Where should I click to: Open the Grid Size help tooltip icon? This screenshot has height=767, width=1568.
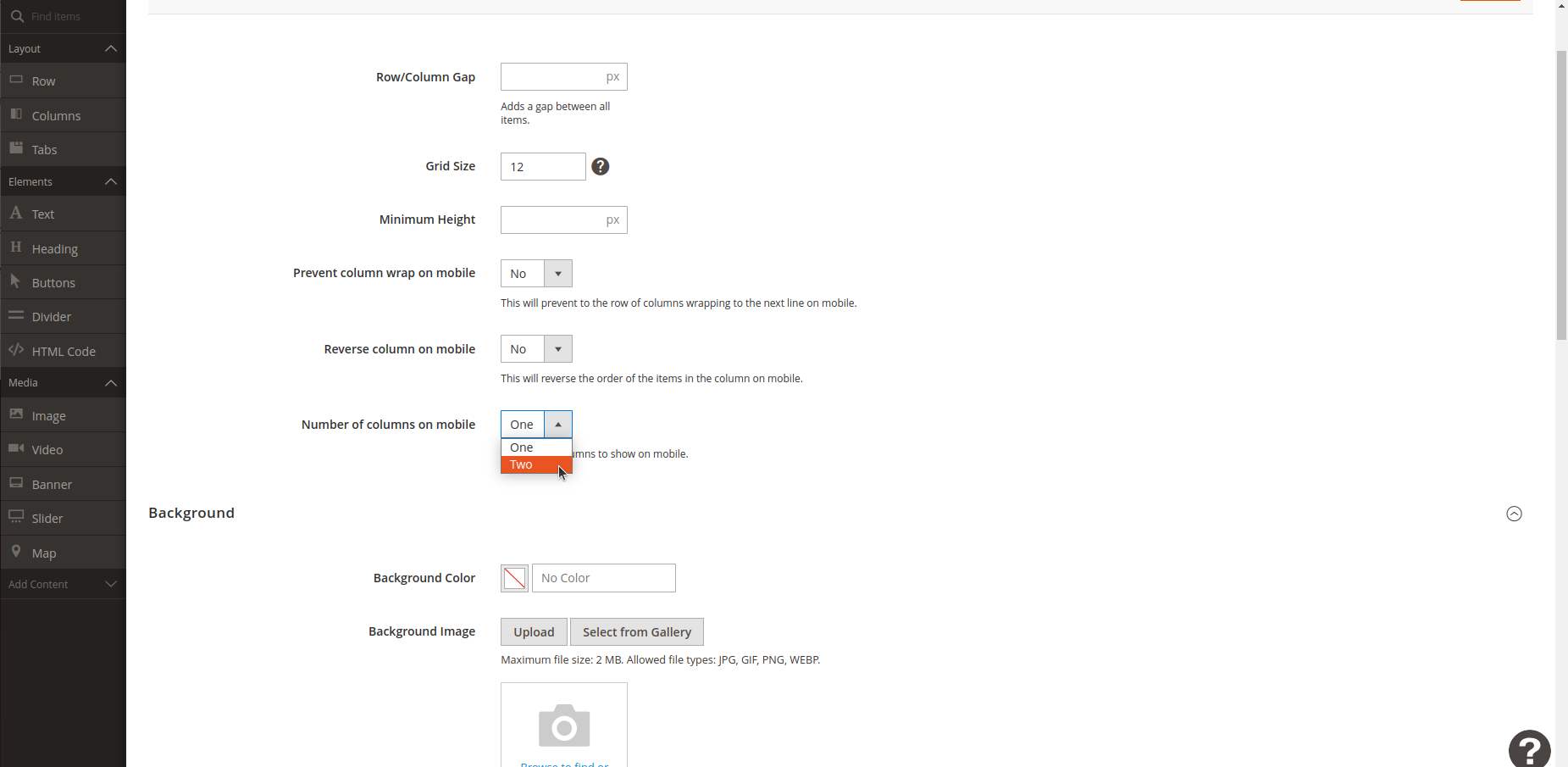point(601,166)
